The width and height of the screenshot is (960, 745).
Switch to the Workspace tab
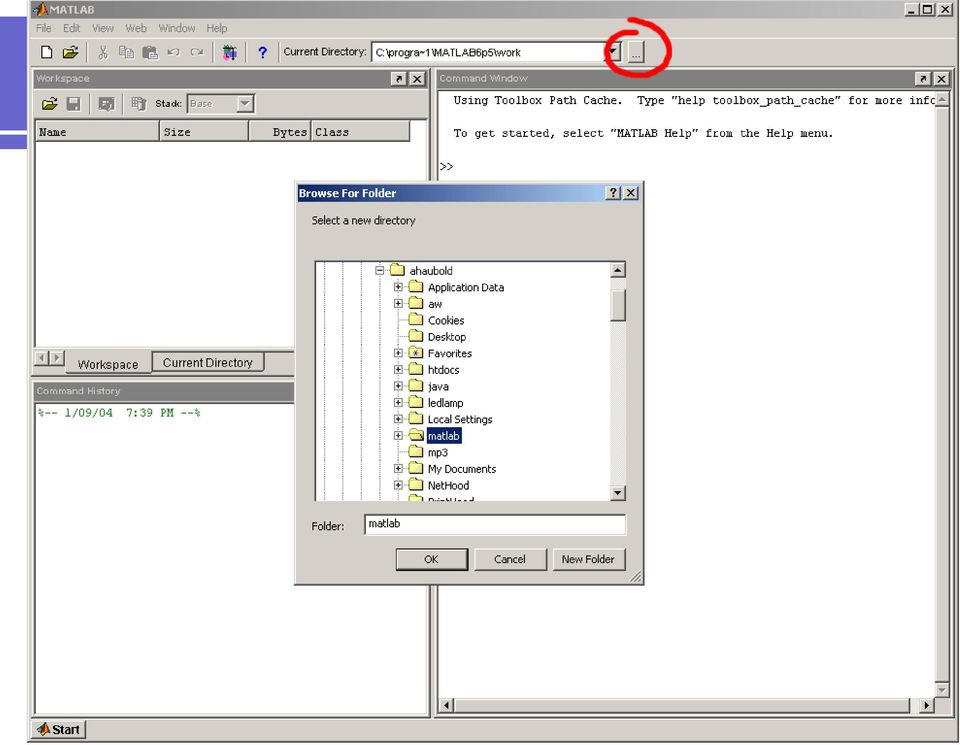click(x=108, y=364)
